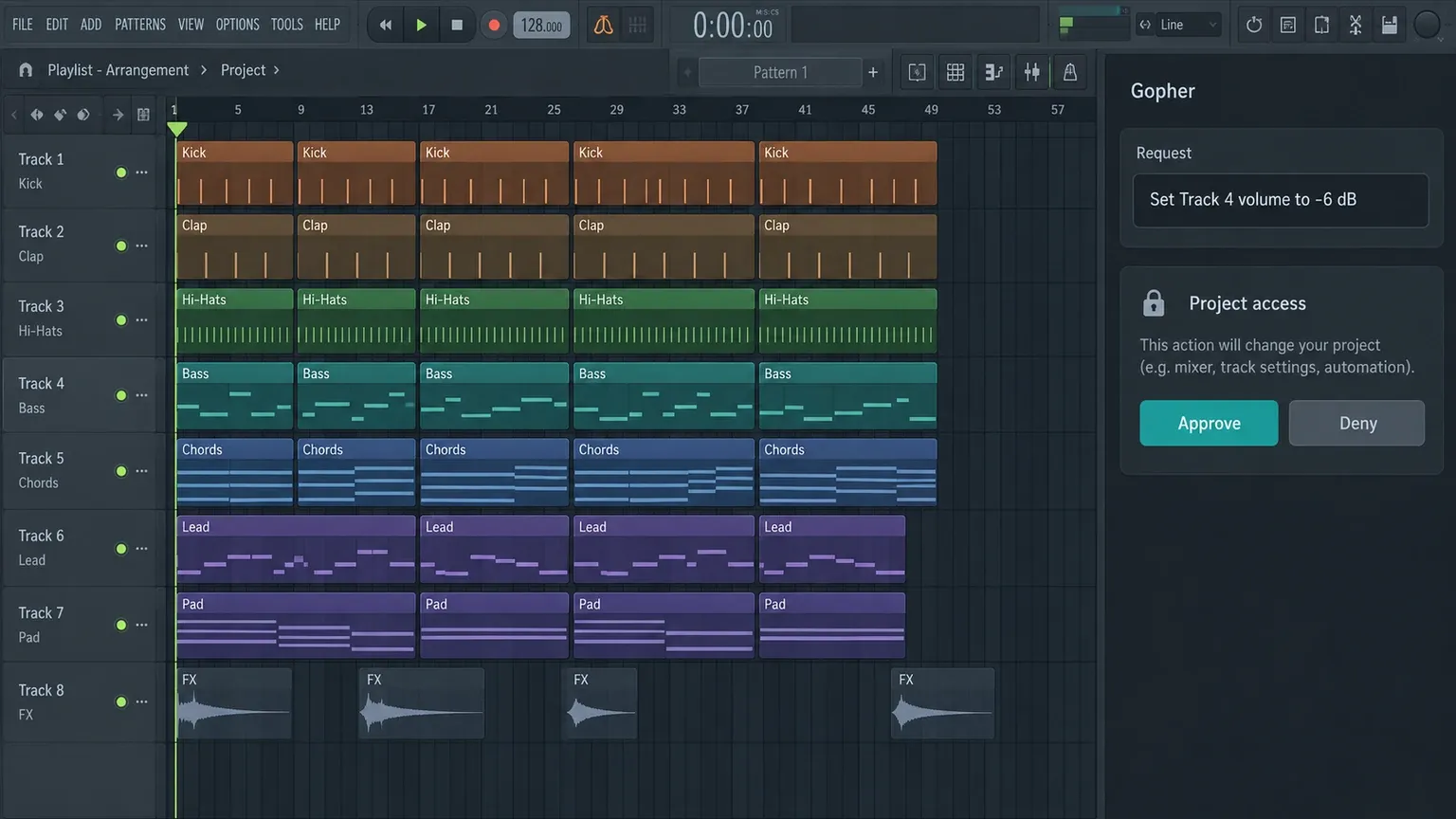Open Track 4 options via three dots
The height and width of the screenshot is (819, 1456).
tap(142, 395)
